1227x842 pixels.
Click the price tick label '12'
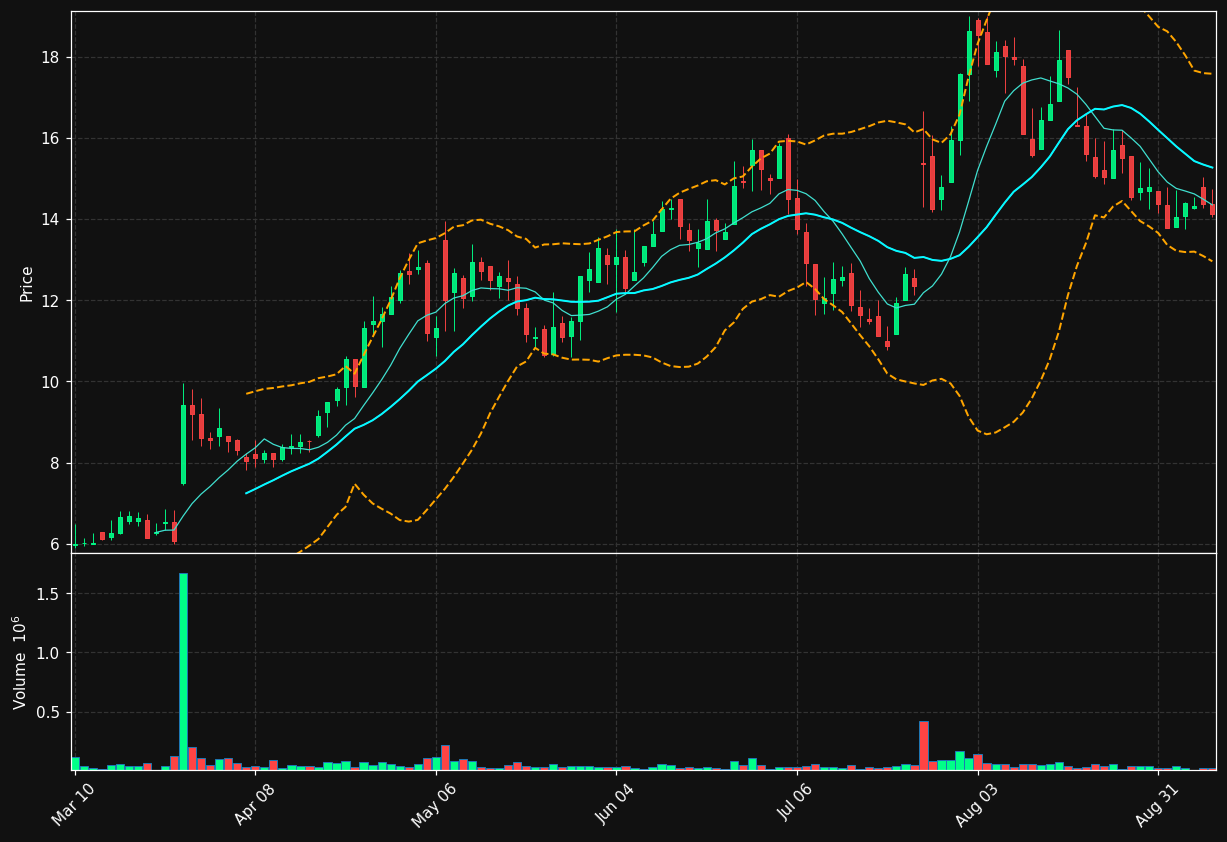click(51, 301)
